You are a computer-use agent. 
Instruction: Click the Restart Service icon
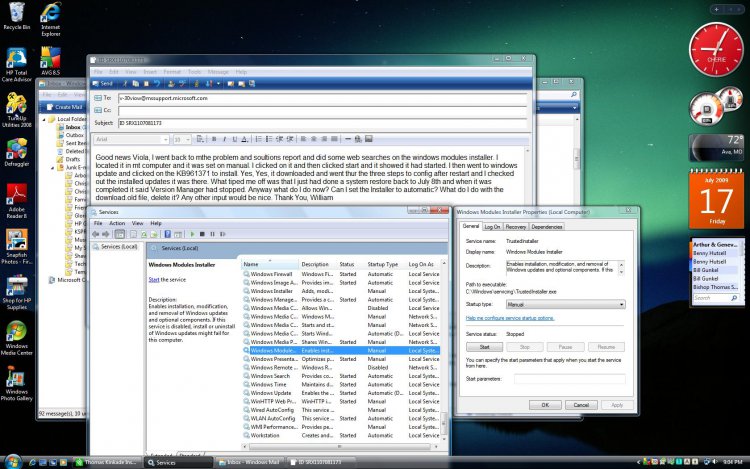pos(222,234)
